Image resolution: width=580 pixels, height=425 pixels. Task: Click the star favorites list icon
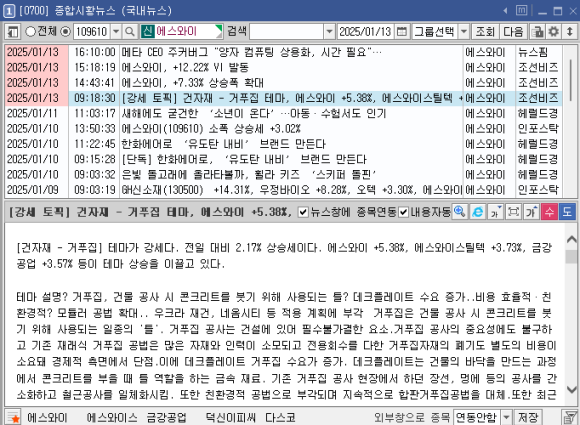pyautogui.click(x=13, y=418)
